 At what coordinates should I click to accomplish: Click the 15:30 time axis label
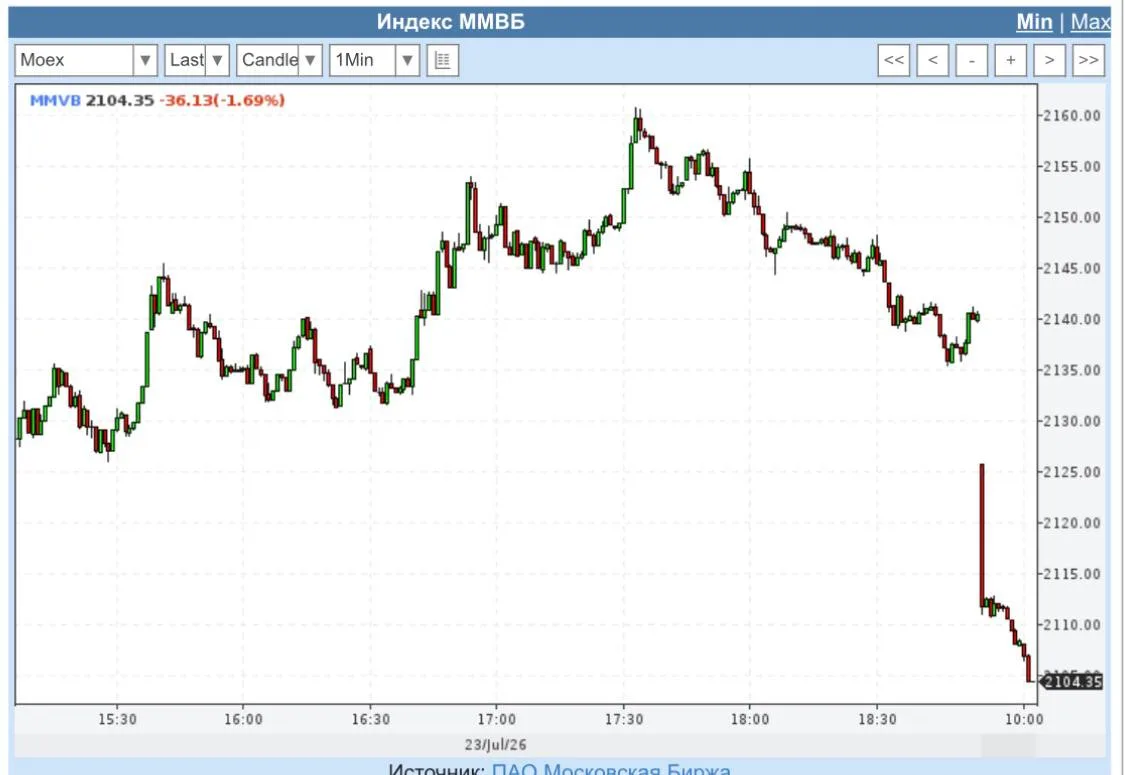pyautogui.click(x=117, y=719)
